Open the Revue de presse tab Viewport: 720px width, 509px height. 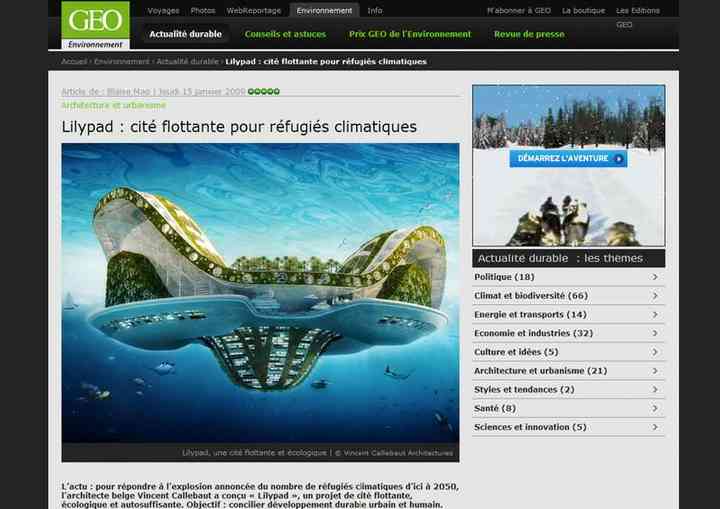click(x=529, y=34)
